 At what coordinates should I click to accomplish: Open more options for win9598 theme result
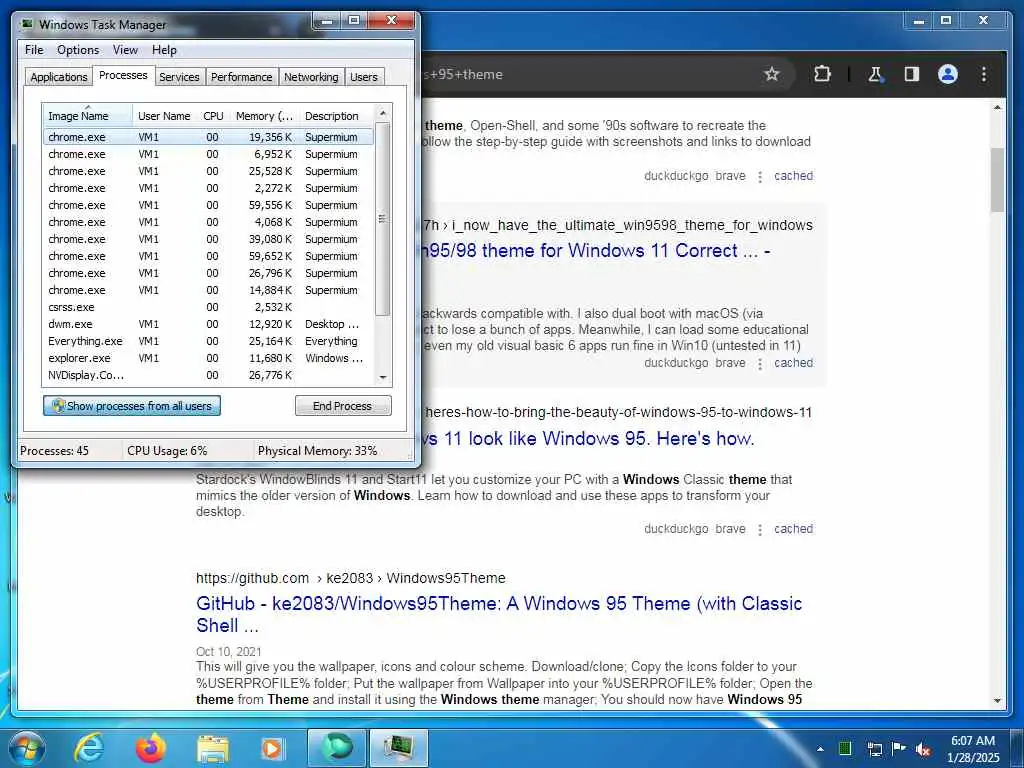pyautogui.click(x=760, y=364)
